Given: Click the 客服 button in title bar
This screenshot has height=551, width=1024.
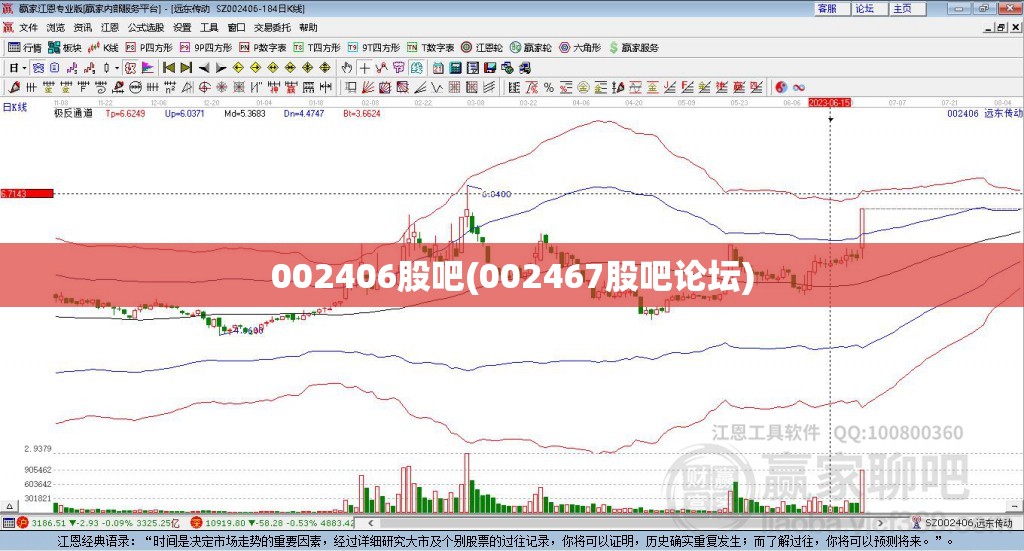Looking at the screenshot, I should [x=831, y=8].
